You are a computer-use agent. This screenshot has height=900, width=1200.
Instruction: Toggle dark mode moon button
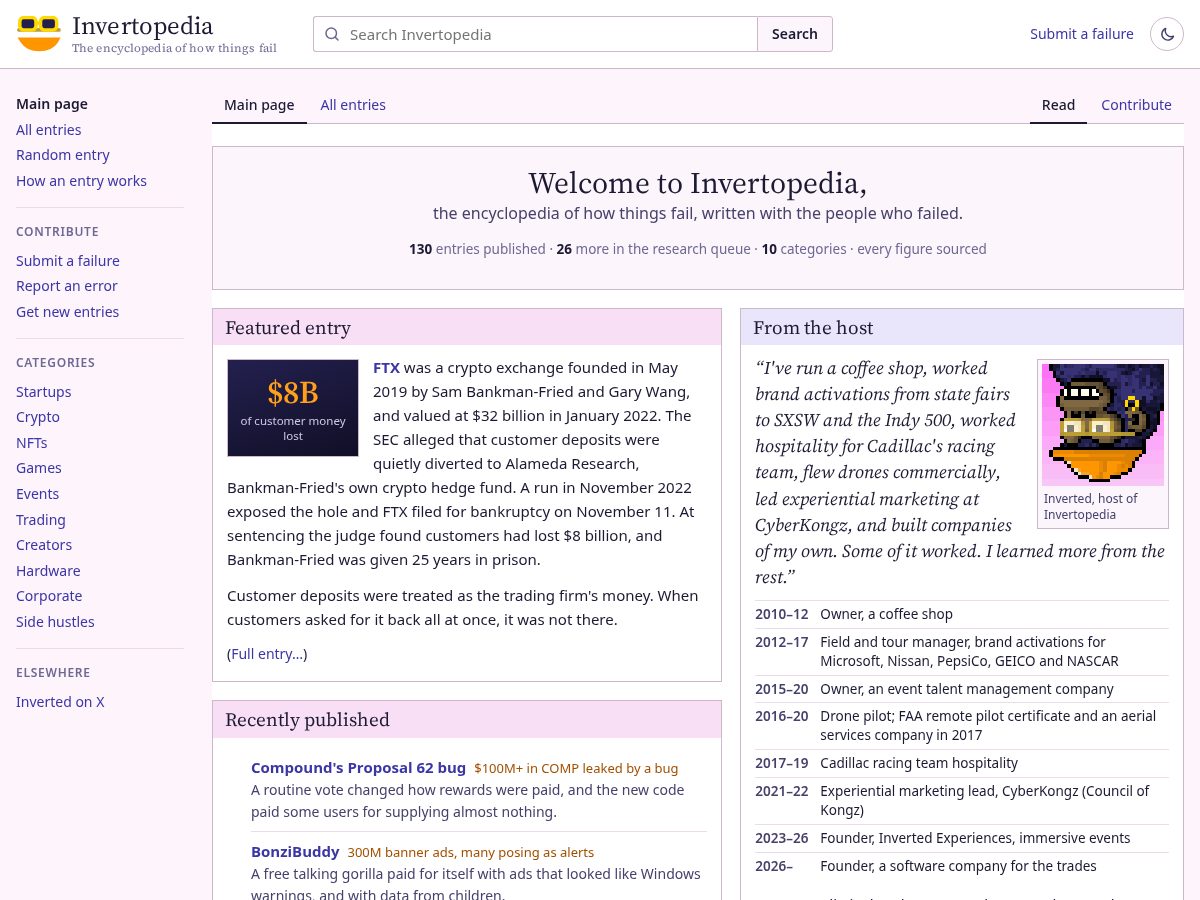coord(1167,34)
